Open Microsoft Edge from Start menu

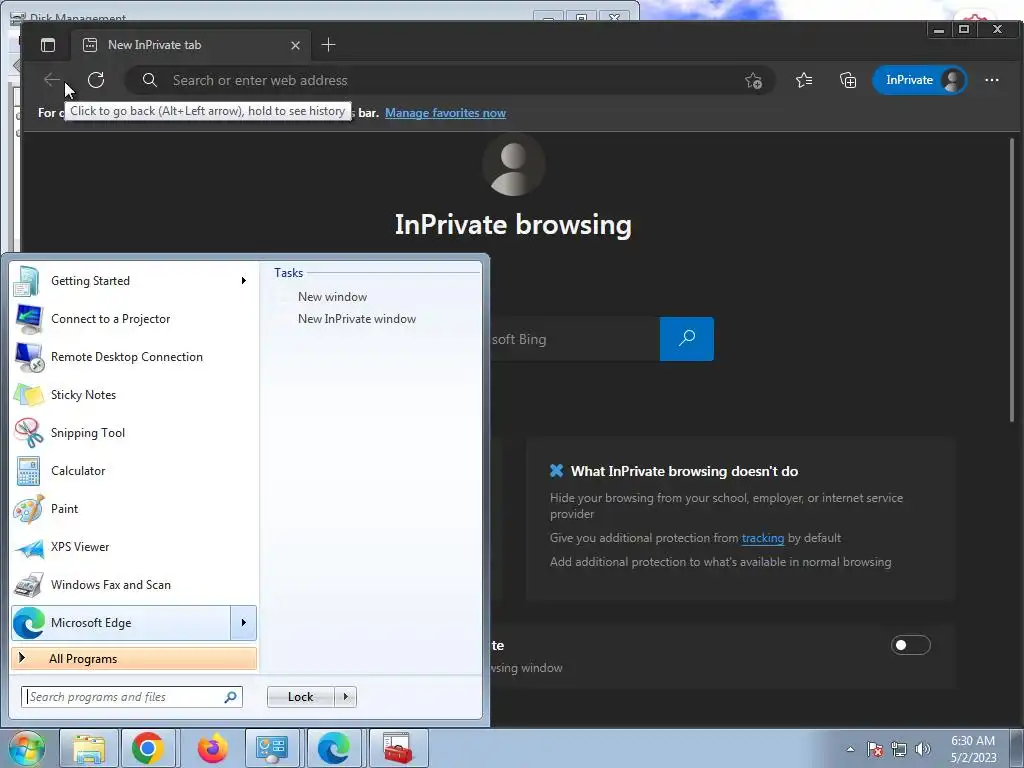121,623
